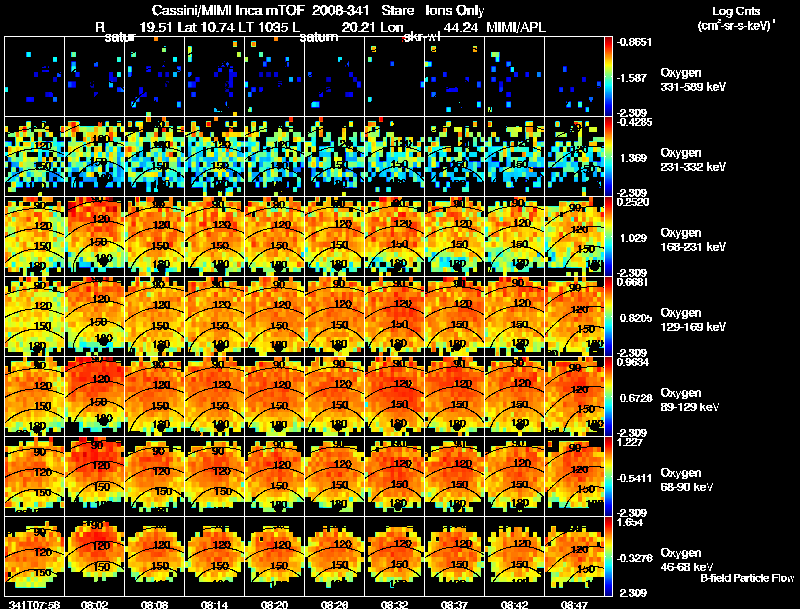Screen dimensions: 800x609
Task: Select the 89-129 keV panel at 08:42
Action: (514, 396)
